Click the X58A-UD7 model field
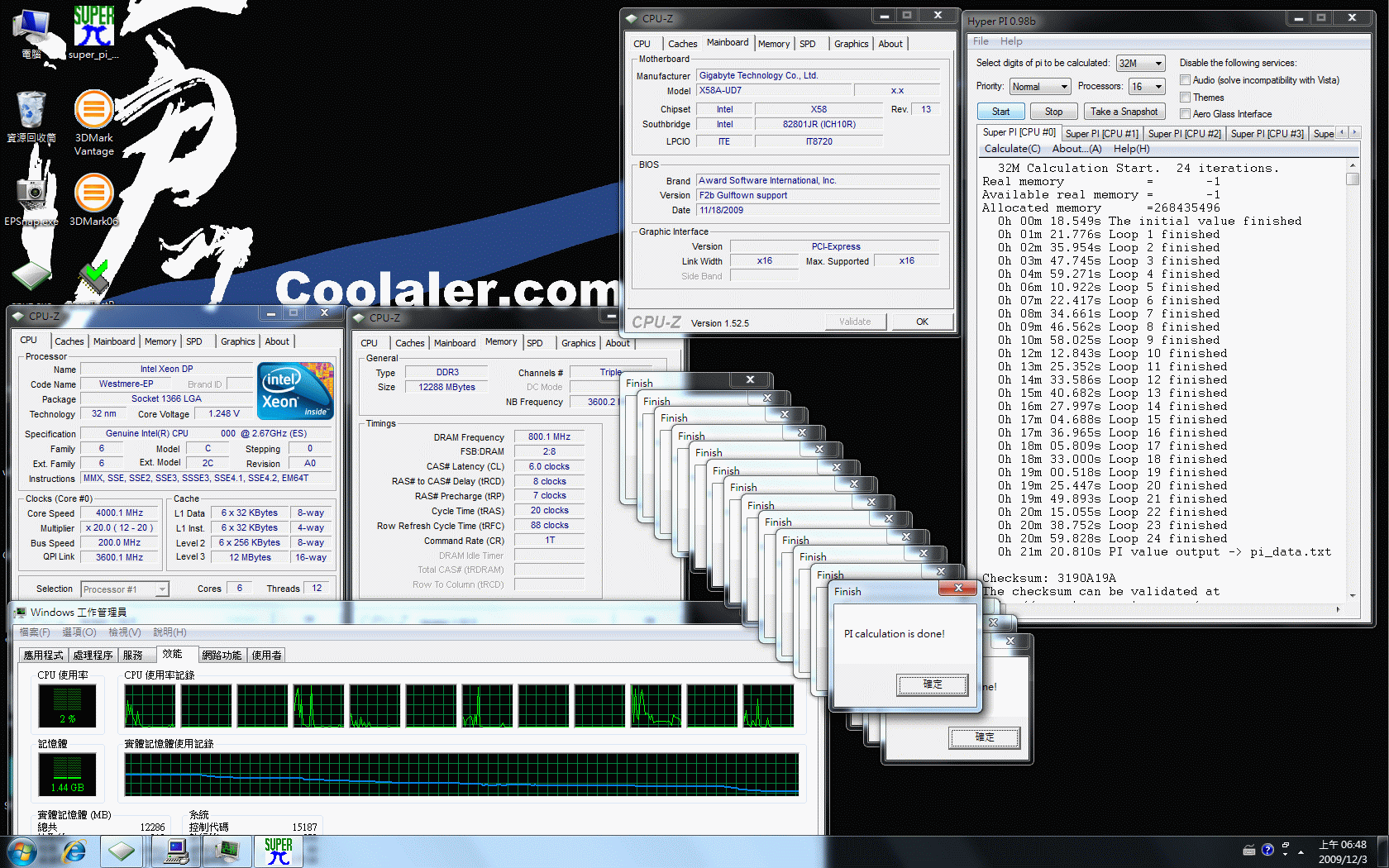1389x868 pixels. [x=773, y=91]
